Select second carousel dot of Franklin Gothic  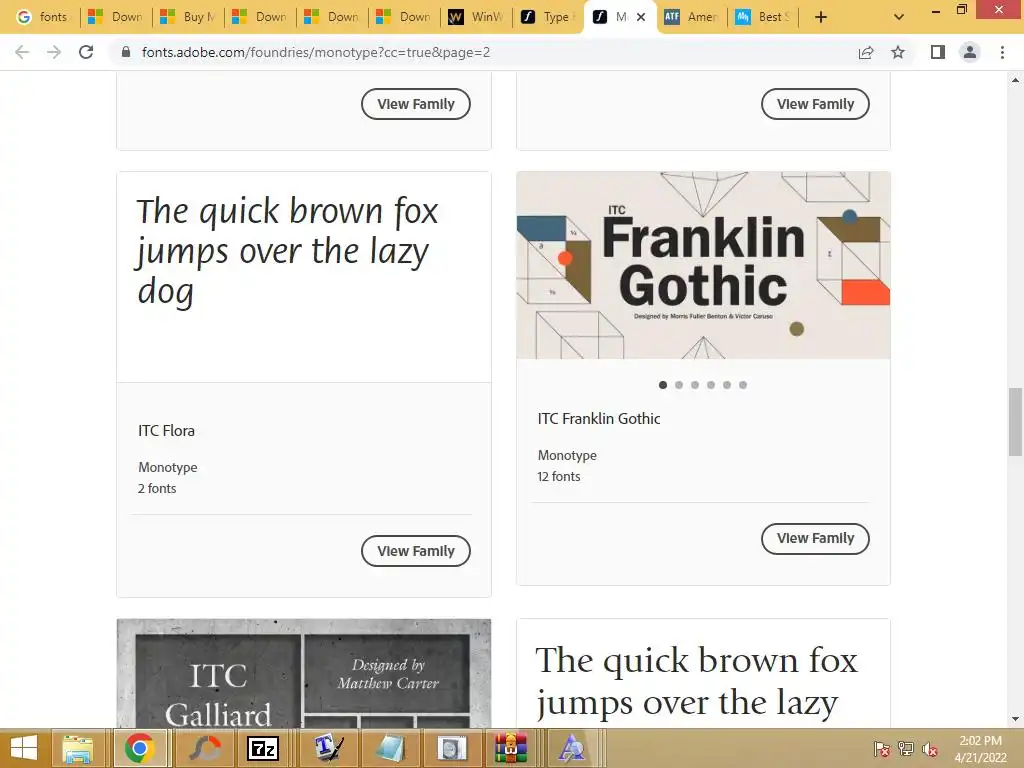tap(679, 385)
